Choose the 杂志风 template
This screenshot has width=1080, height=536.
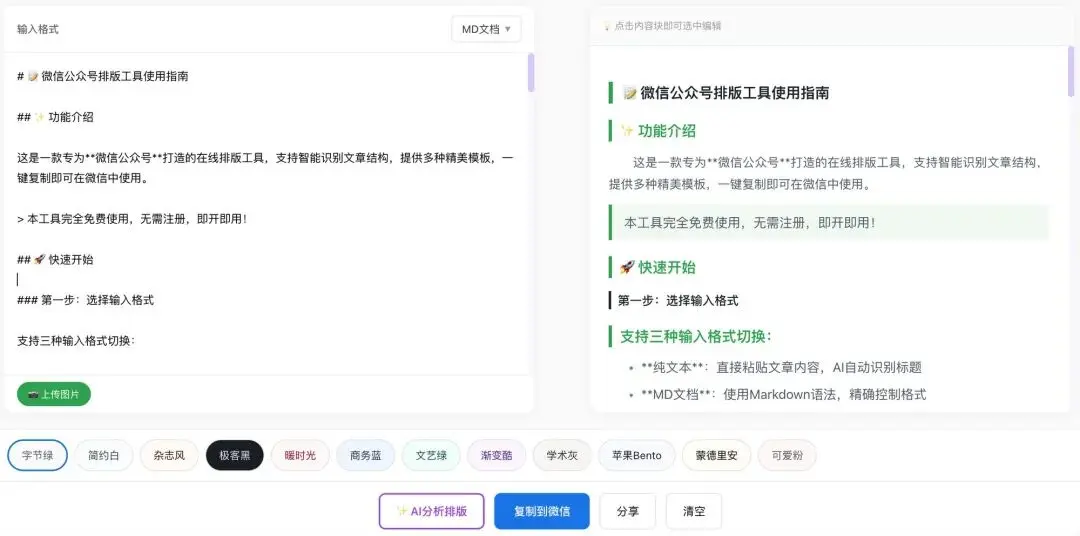(169, 455)
